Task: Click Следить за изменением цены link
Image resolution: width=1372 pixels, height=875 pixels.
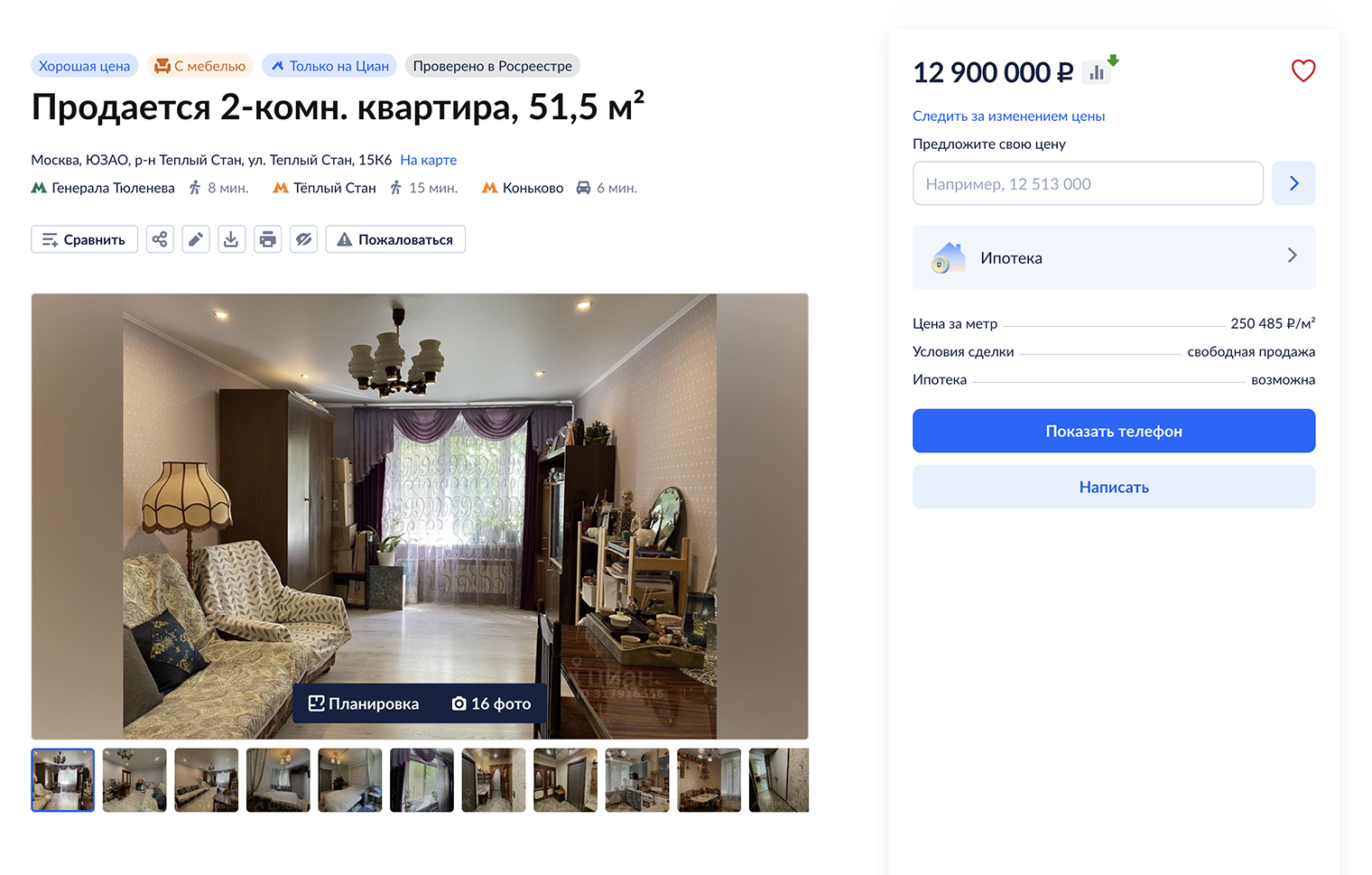Action: tap(1008, 116)
